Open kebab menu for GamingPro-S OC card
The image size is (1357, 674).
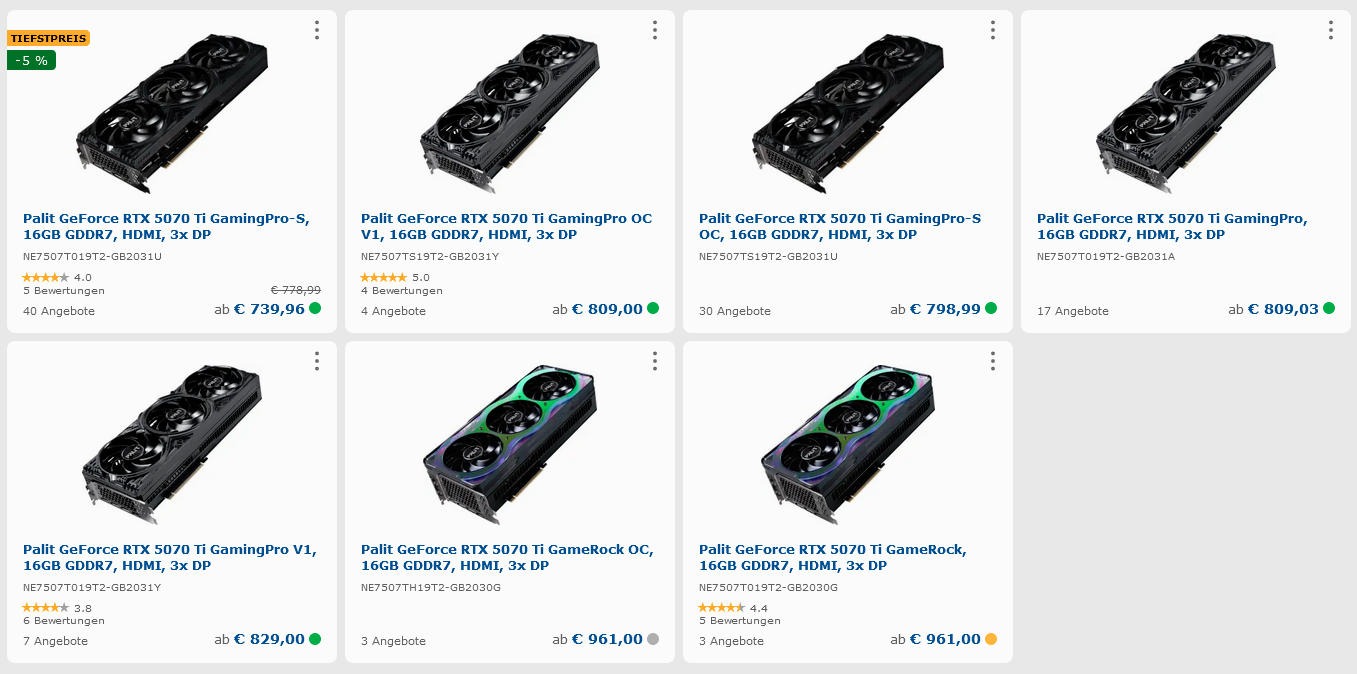pos(993,30)
